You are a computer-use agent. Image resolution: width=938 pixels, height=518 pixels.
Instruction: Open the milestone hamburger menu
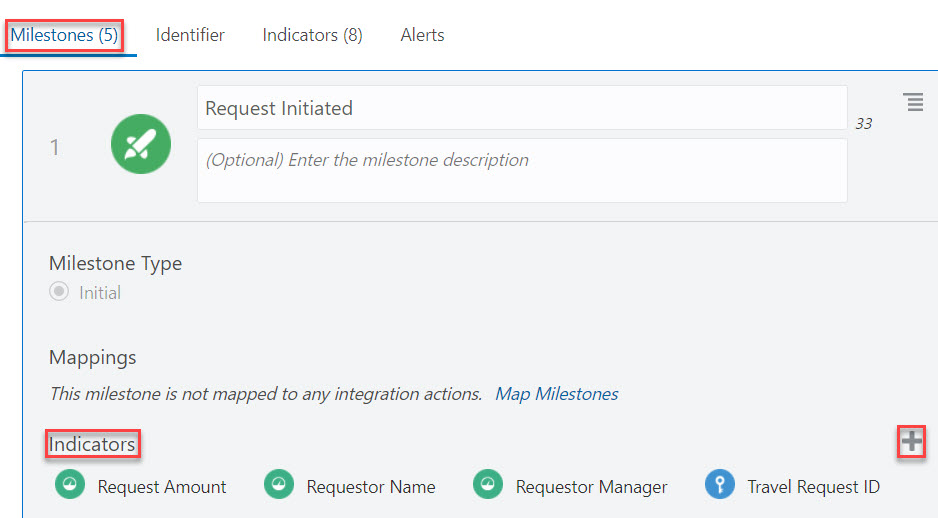[x=913, y=102]
